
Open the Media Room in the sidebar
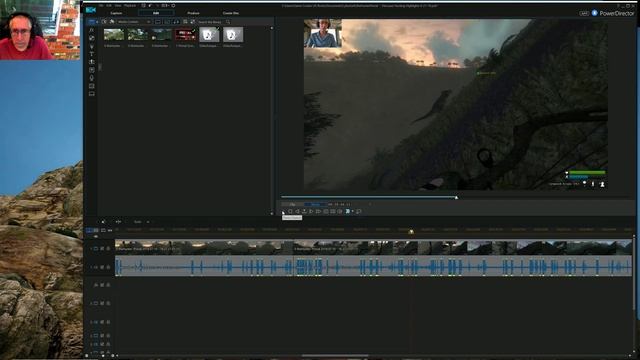(x=91, y=22)
